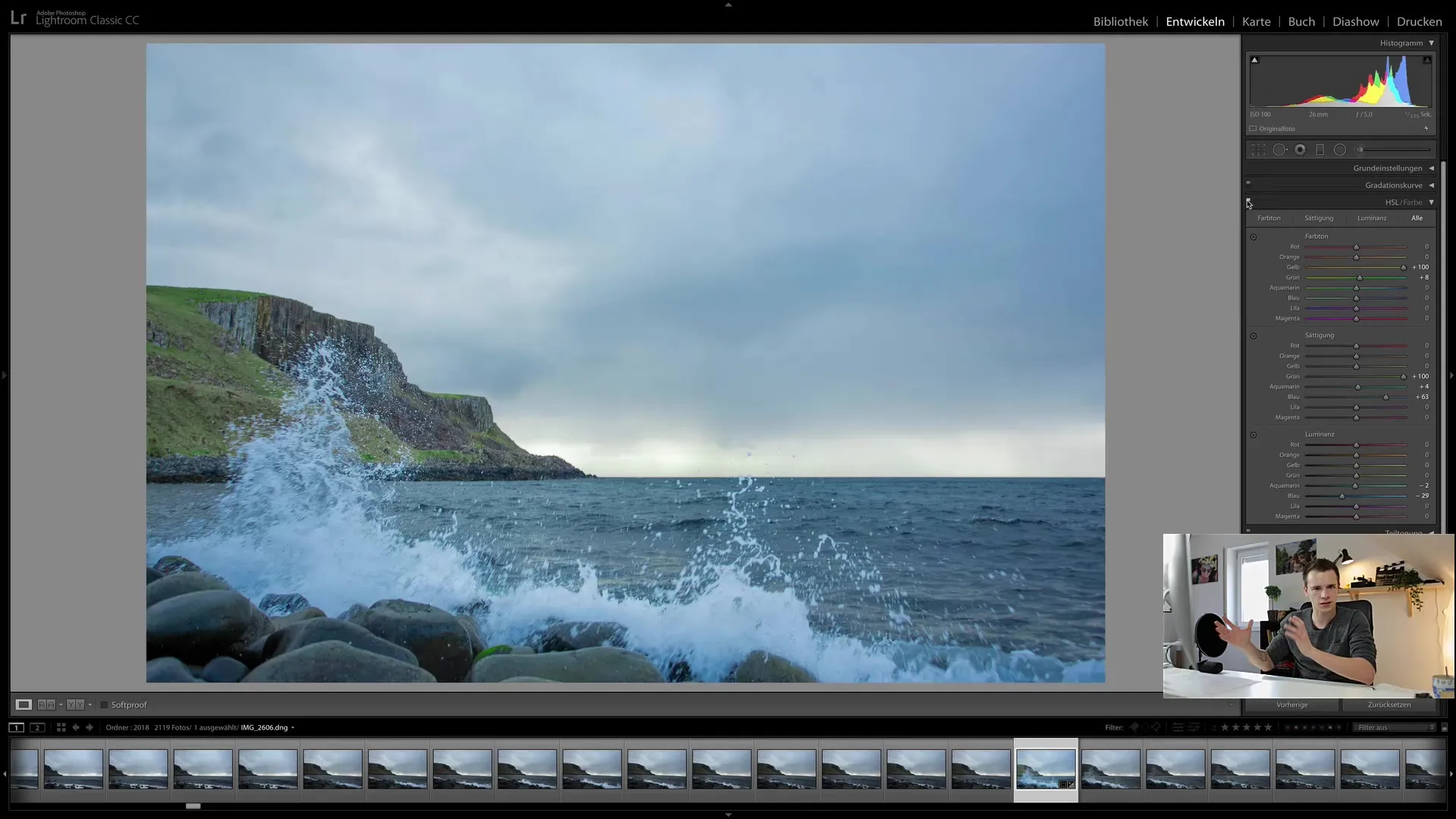Viewport: 1456px width, 819px height.
Task: Open the toolbar content dropdown arrow
Action: point(1231,705)
